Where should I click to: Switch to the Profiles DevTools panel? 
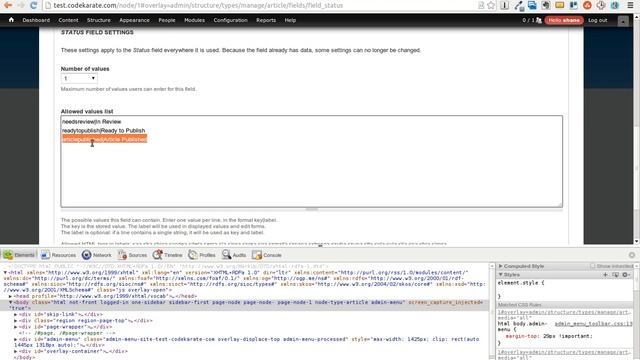coord(202,255)
